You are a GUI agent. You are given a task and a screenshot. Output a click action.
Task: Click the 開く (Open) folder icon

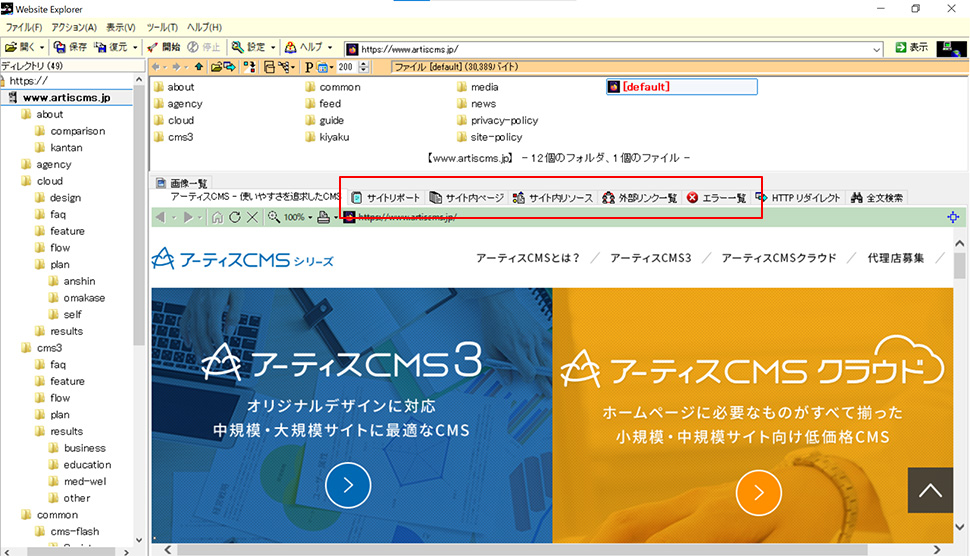(11, 47)
